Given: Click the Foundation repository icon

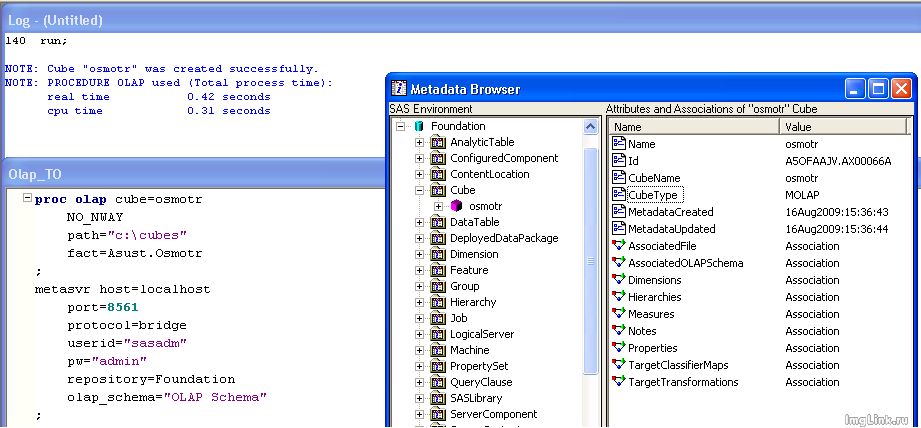Looking at the screenshot, I should click(x=419, y=126).
